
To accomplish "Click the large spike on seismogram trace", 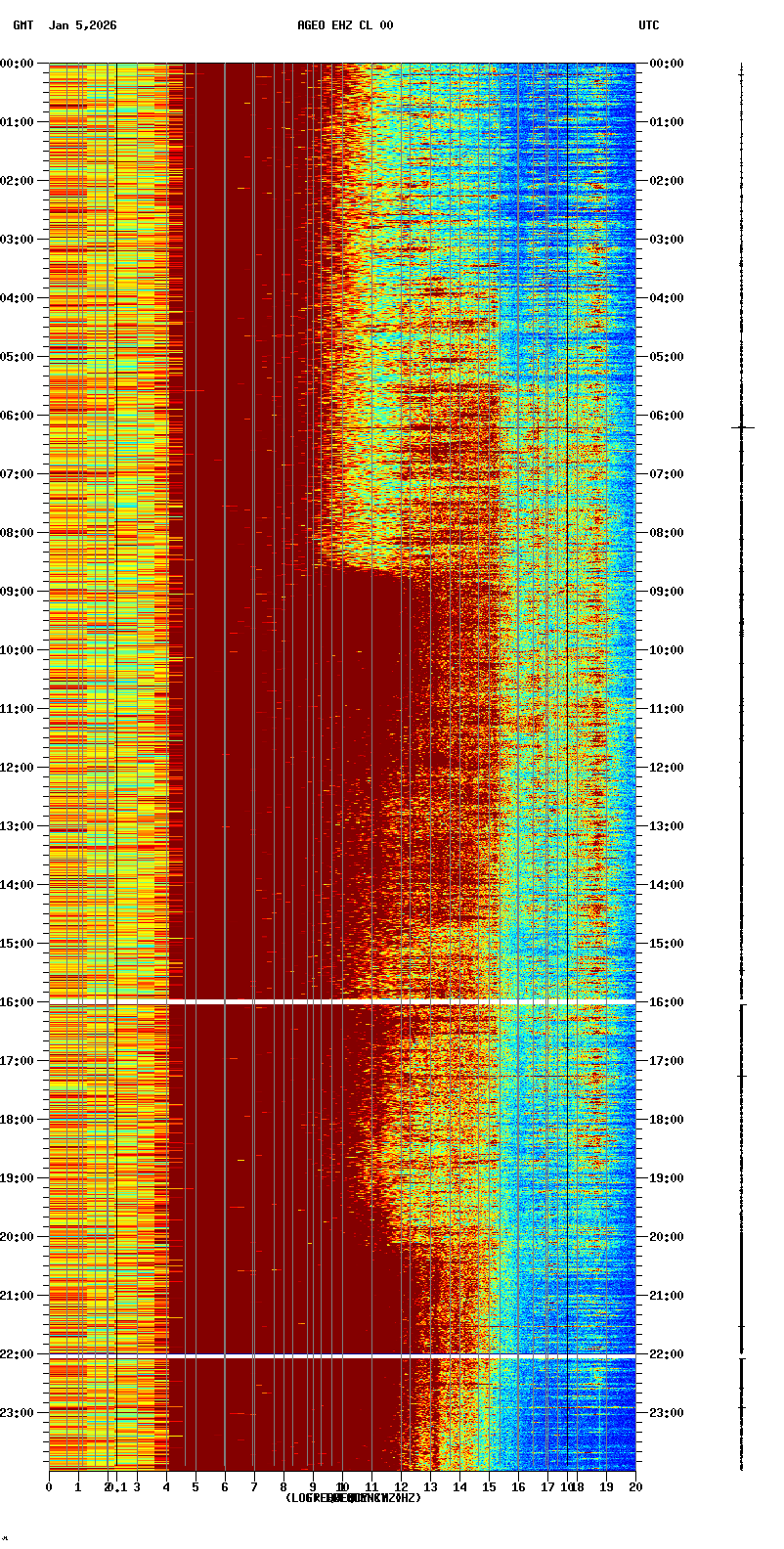I will coord(743,427).
